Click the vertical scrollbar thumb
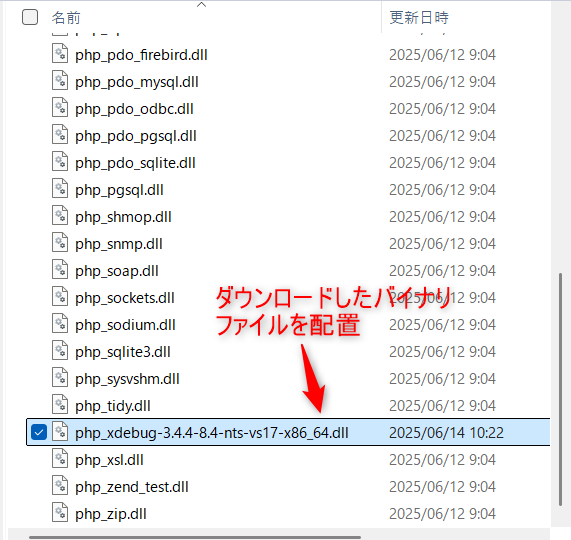 tap(560, 389)
